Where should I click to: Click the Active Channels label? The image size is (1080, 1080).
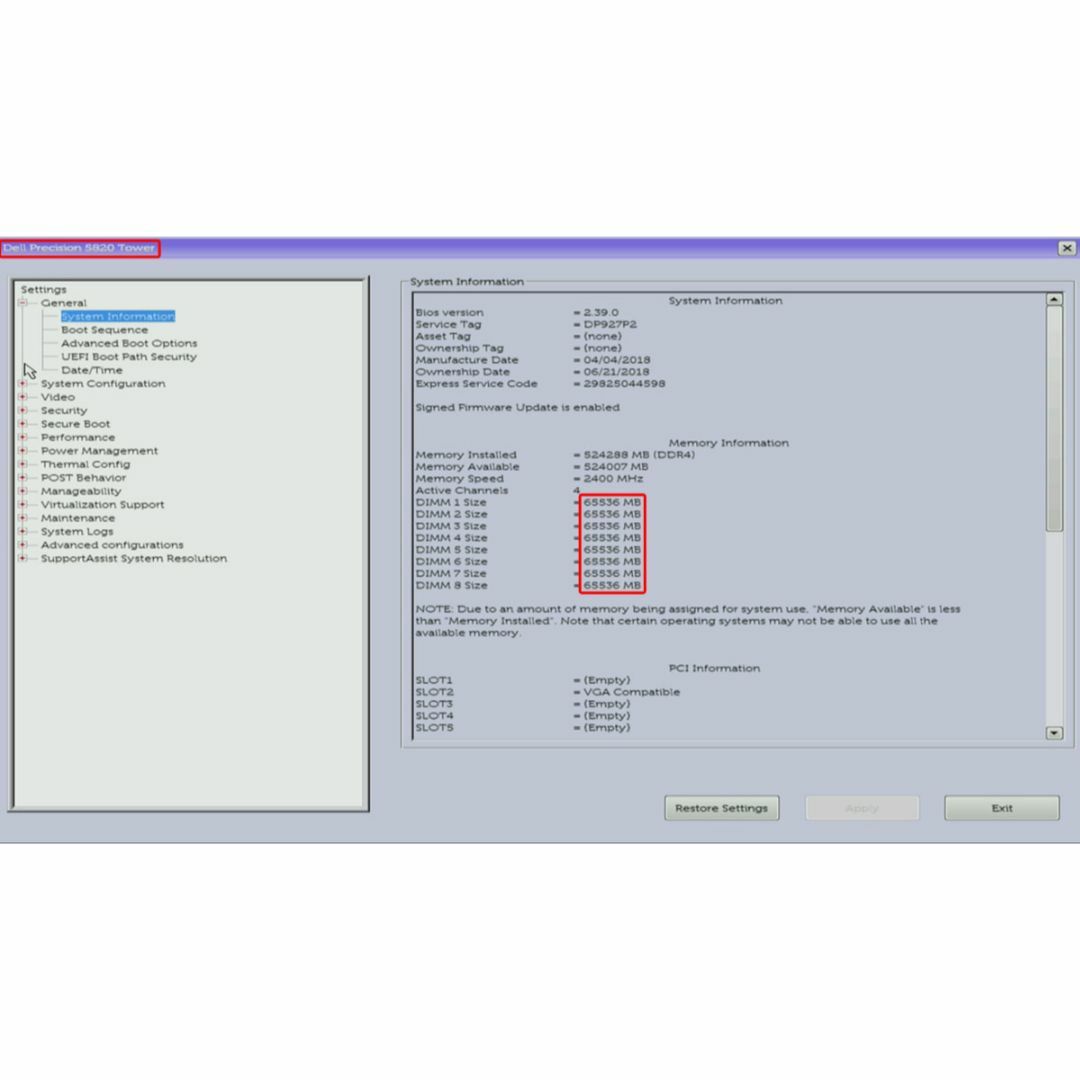point(461,490)
